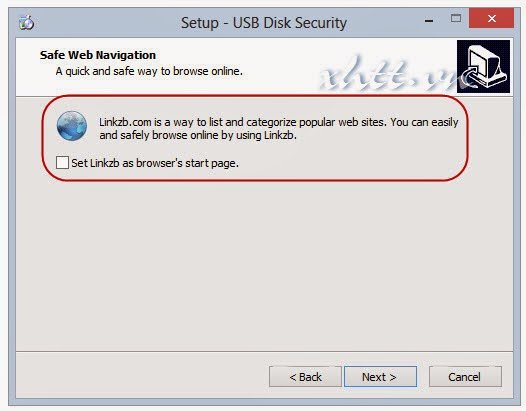Click the blue globe Linkzb icon
The image size is (526, 411).
tap(72, 126)
